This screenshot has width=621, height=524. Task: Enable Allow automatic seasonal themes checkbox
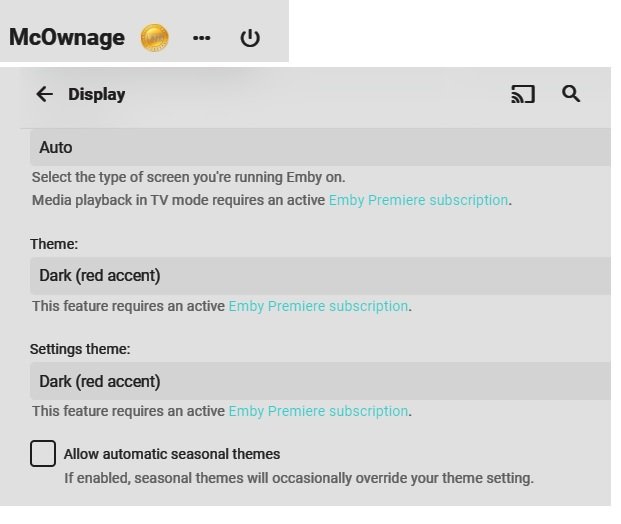43,453
